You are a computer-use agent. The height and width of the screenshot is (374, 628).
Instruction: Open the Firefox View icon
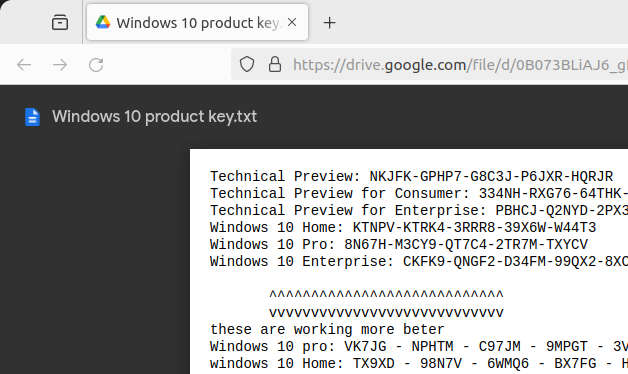(60, 22)
